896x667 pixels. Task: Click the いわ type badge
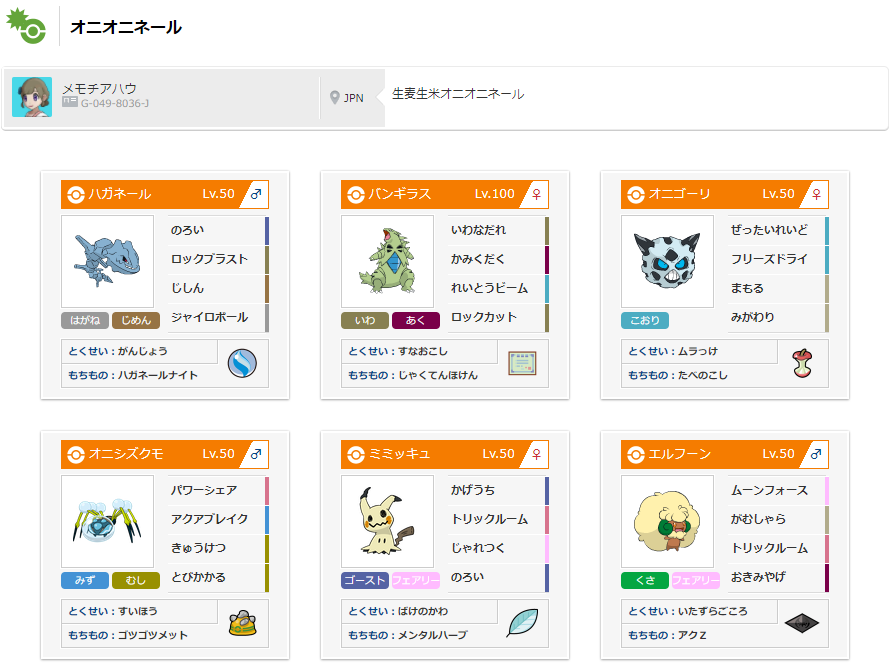coord(365,321)
